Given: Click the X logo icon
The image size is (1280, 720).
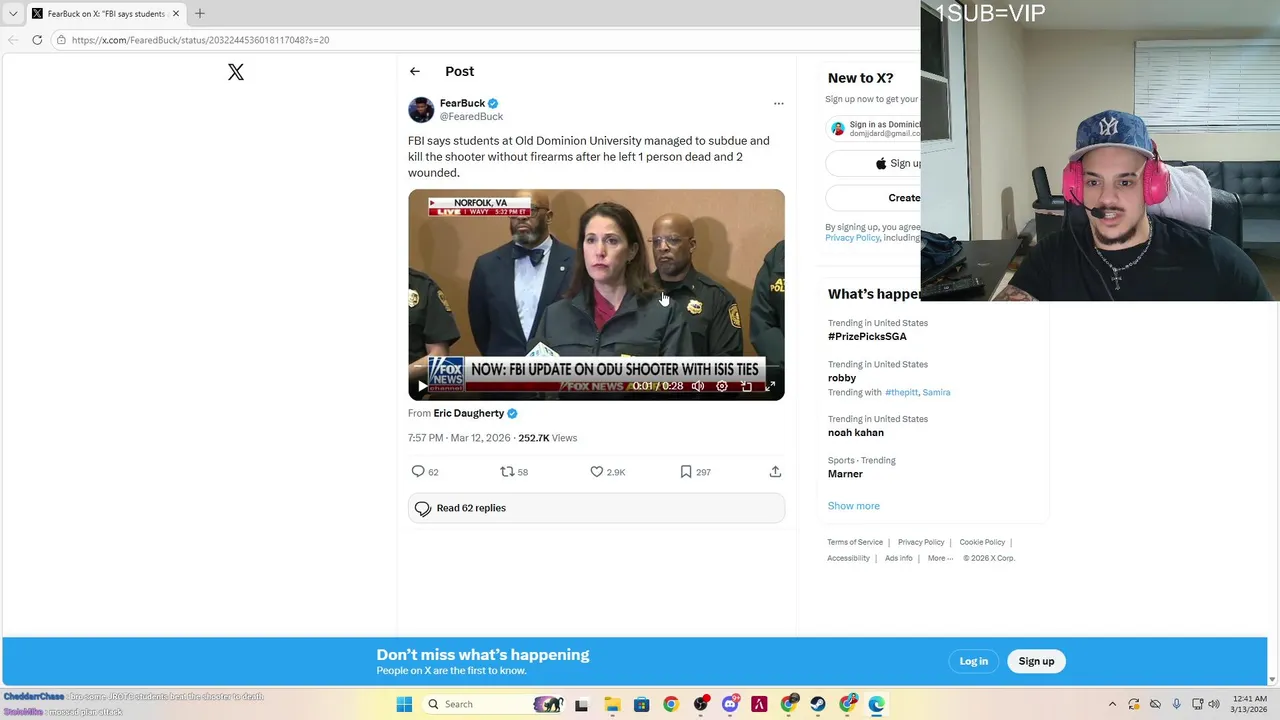Looking at the screenshot, I should pos(236,72).
